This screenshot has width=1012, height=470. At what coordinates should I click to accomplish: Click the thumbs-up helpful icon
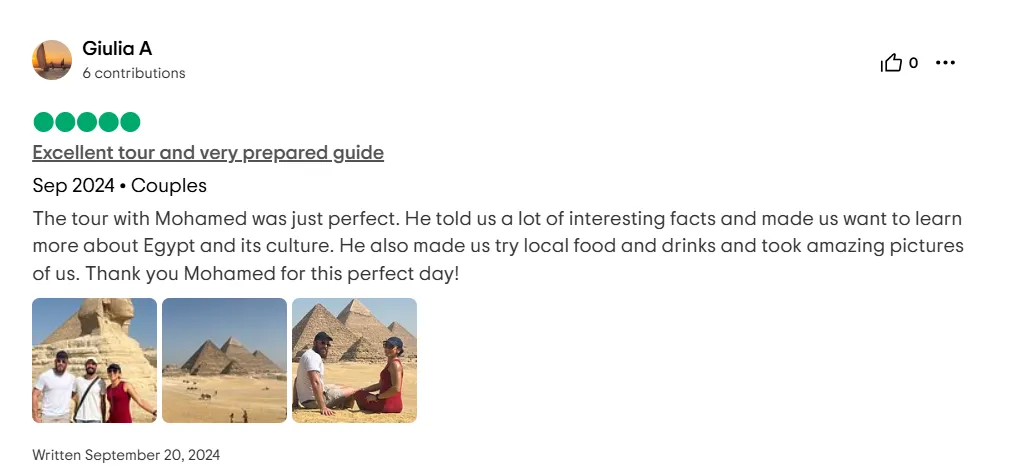pyautogui.click(x=891, y=63)
